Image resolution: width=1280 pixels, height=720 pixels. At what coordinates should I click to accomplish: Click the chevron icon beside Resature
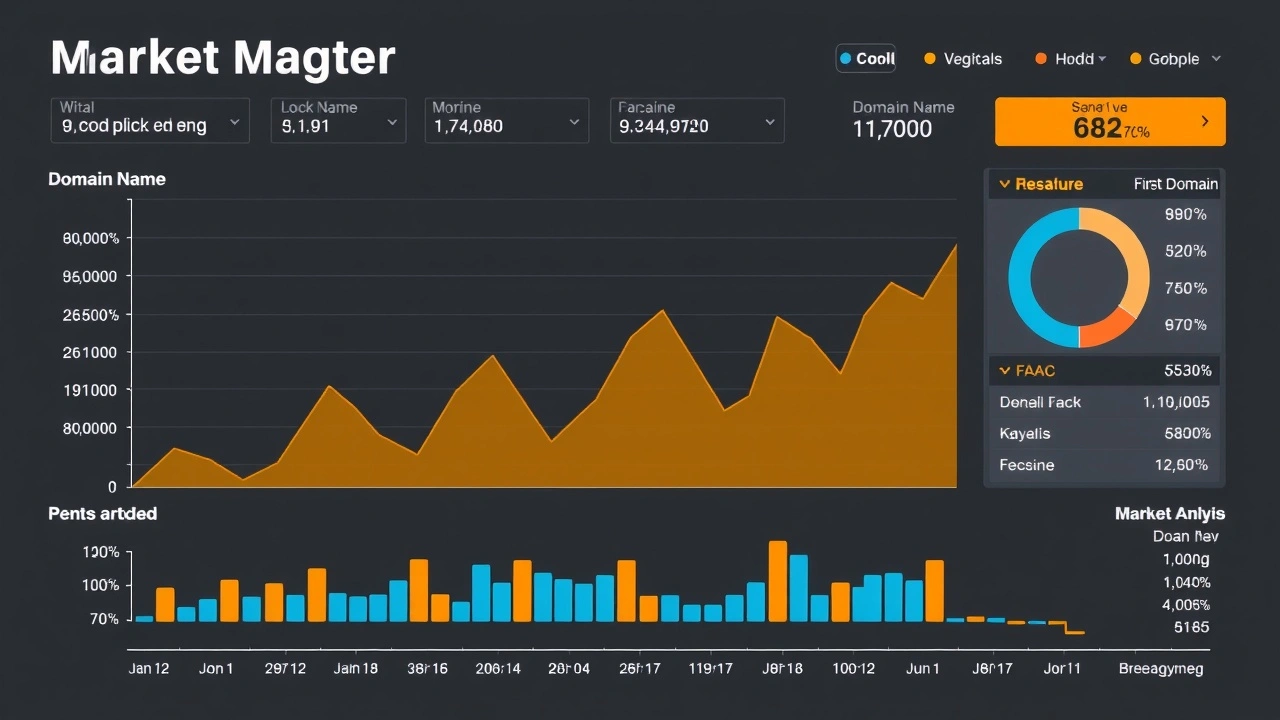[1004, 184]
